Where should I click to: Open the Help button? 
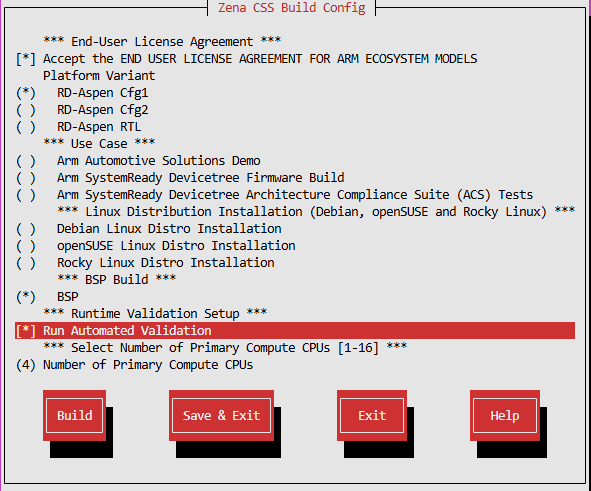505,415
